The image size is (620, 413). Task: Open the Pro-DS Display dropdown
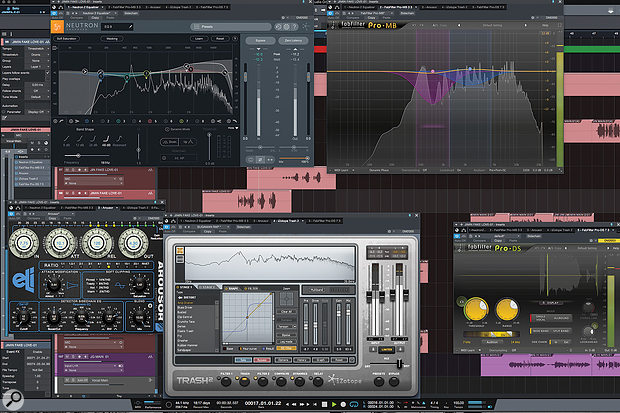552,303
